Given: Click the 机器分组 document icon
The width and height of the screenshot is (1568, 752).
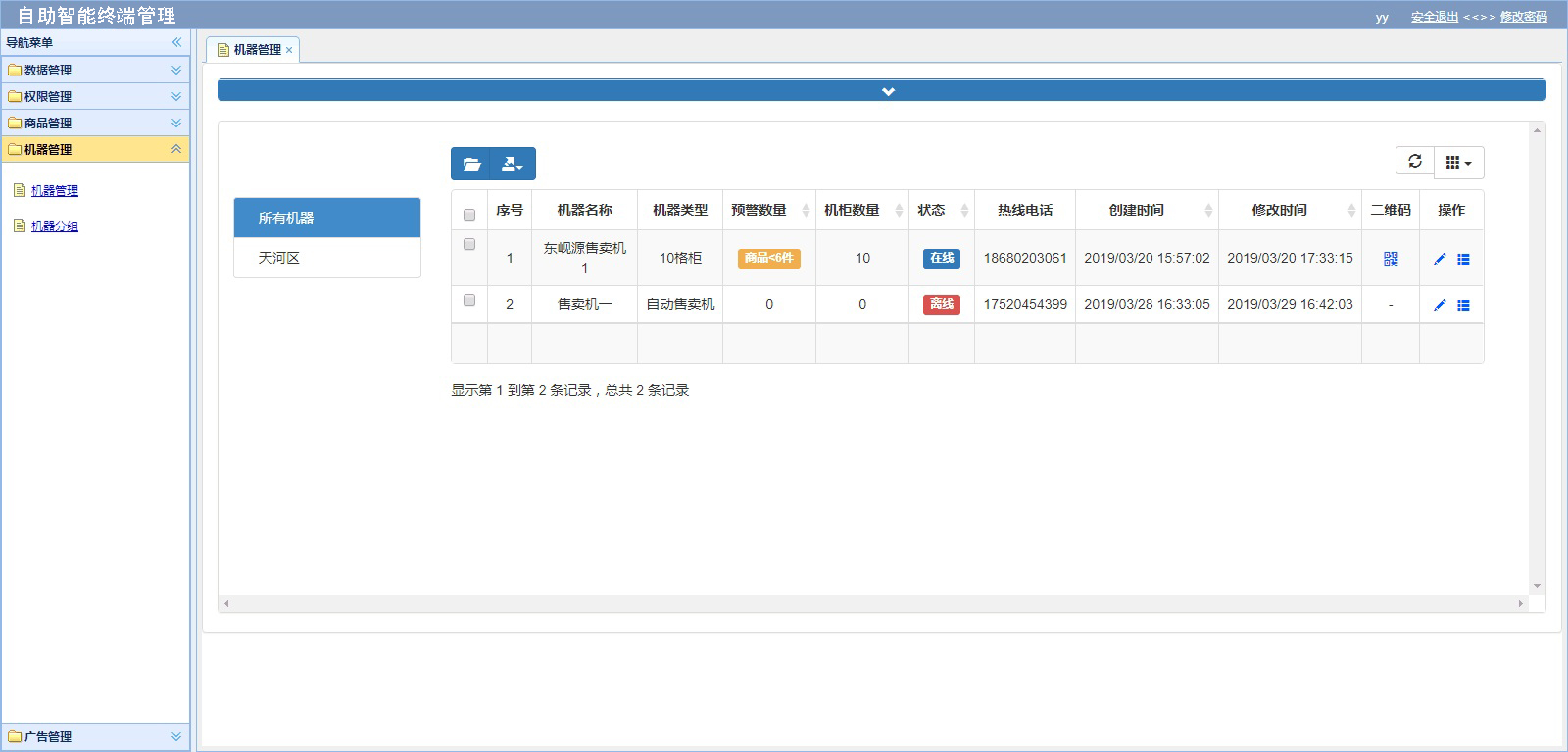Looking at the screenshot, I should pyautogui.click(x=19, y=226).
